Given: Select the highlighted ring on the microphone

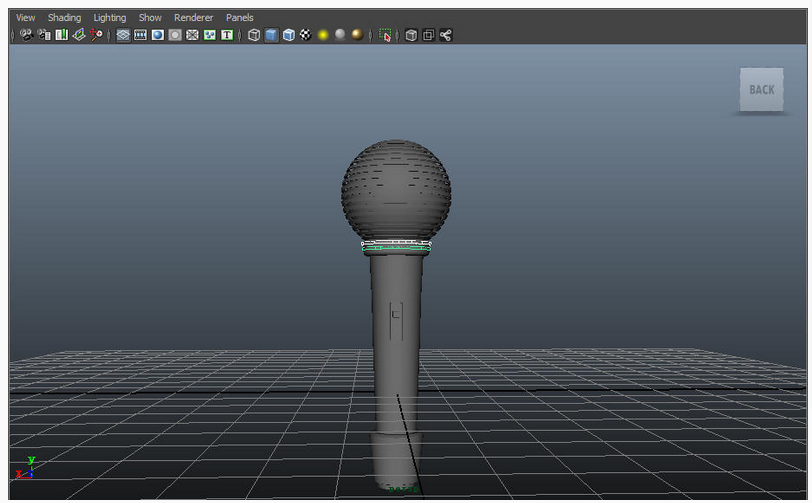Looking at the screenshot, I should [x=396, y=248].
